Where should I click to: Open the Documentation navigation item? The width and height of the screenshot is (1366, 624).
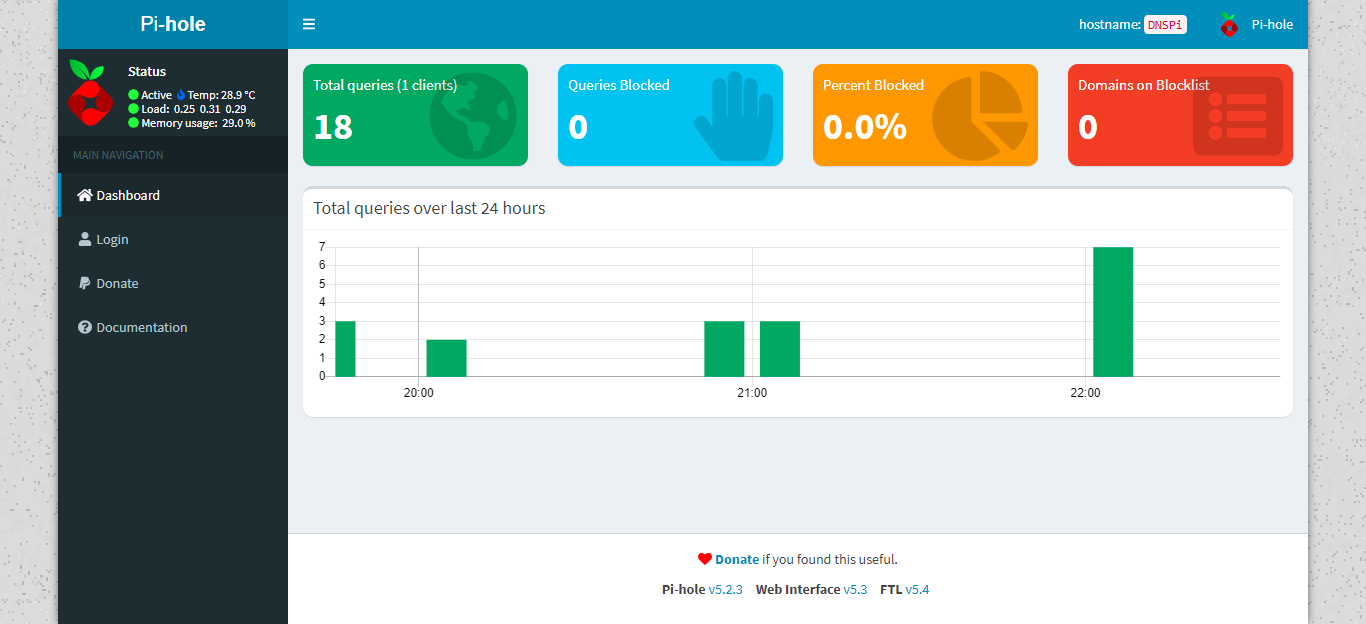(173, 327)
